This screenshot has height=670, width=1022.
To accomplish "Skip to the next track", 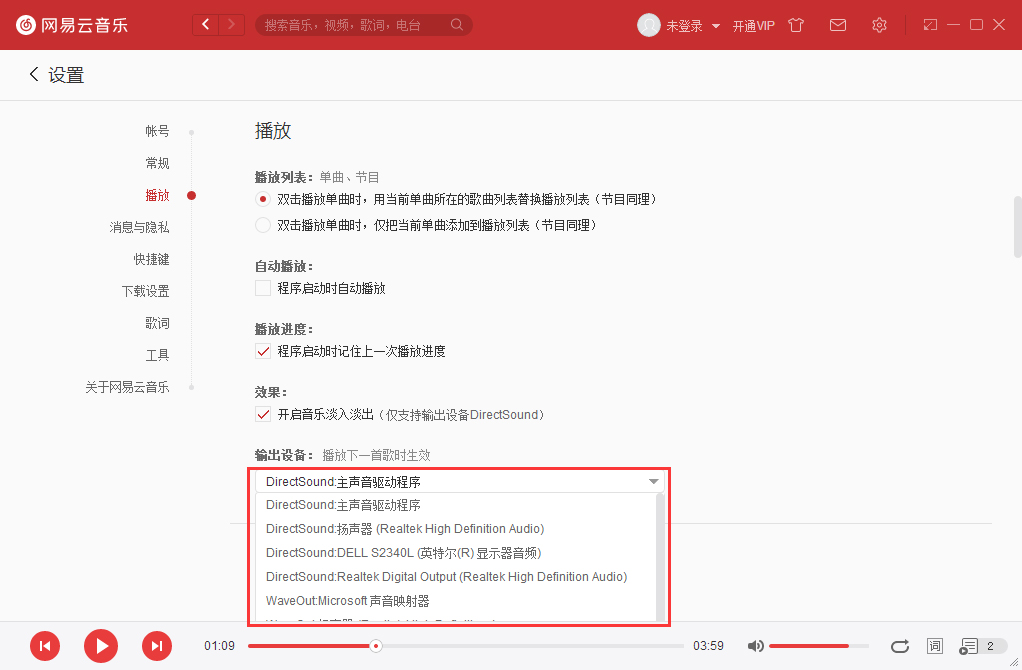I will coord(157,646).
